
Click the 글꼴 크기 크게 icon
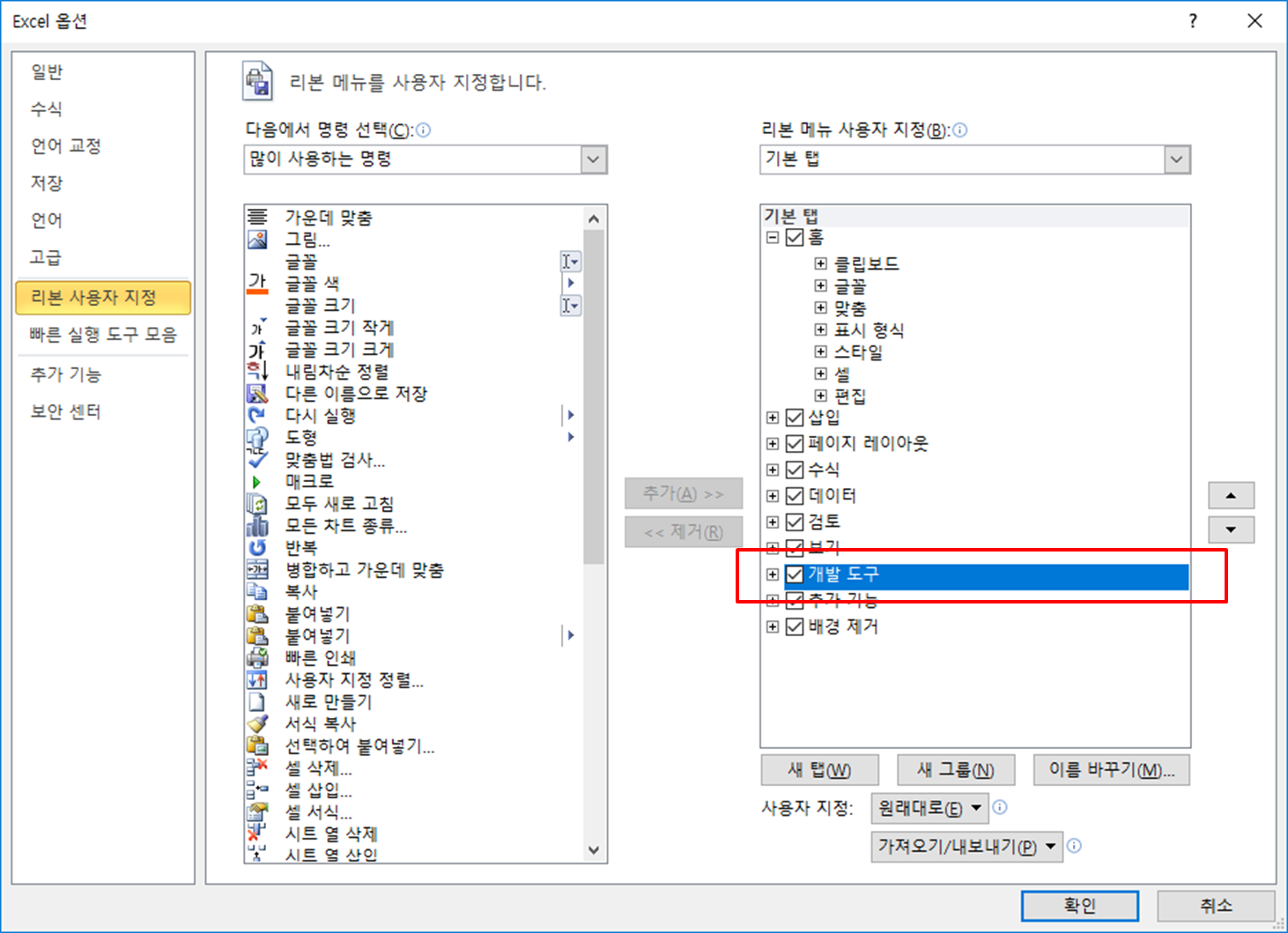[x=257, y=349]
